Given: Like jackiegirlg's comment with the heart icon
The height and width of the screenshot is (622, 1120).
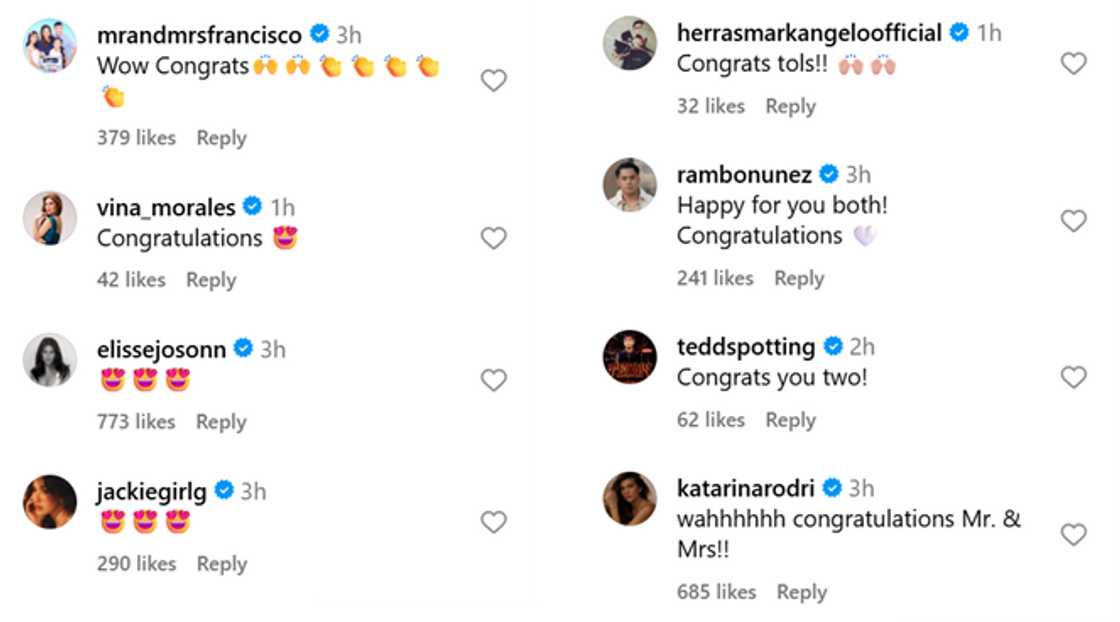Looking at the screenshot, I should [x=493, y=521].
